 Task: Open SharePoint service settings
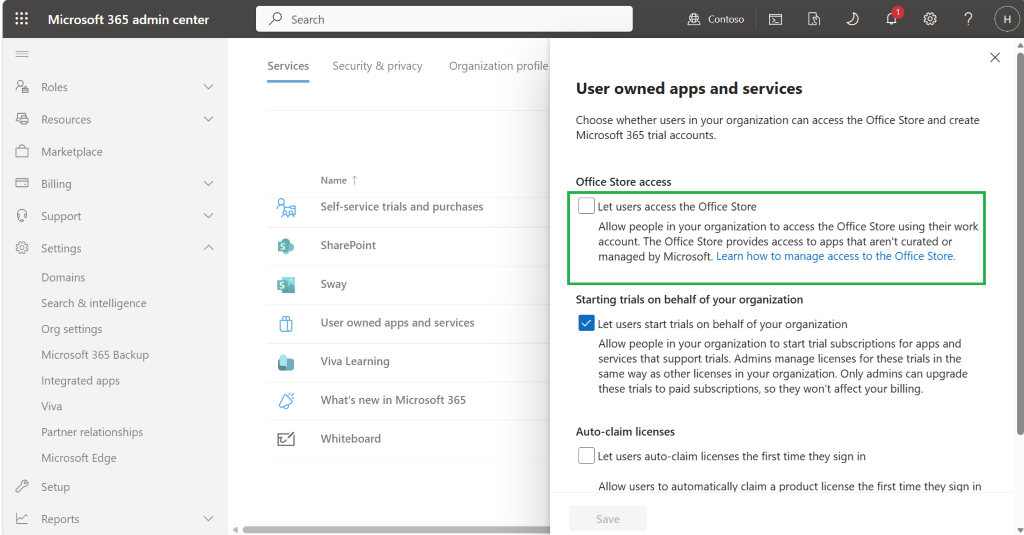[x=348, y=245]
